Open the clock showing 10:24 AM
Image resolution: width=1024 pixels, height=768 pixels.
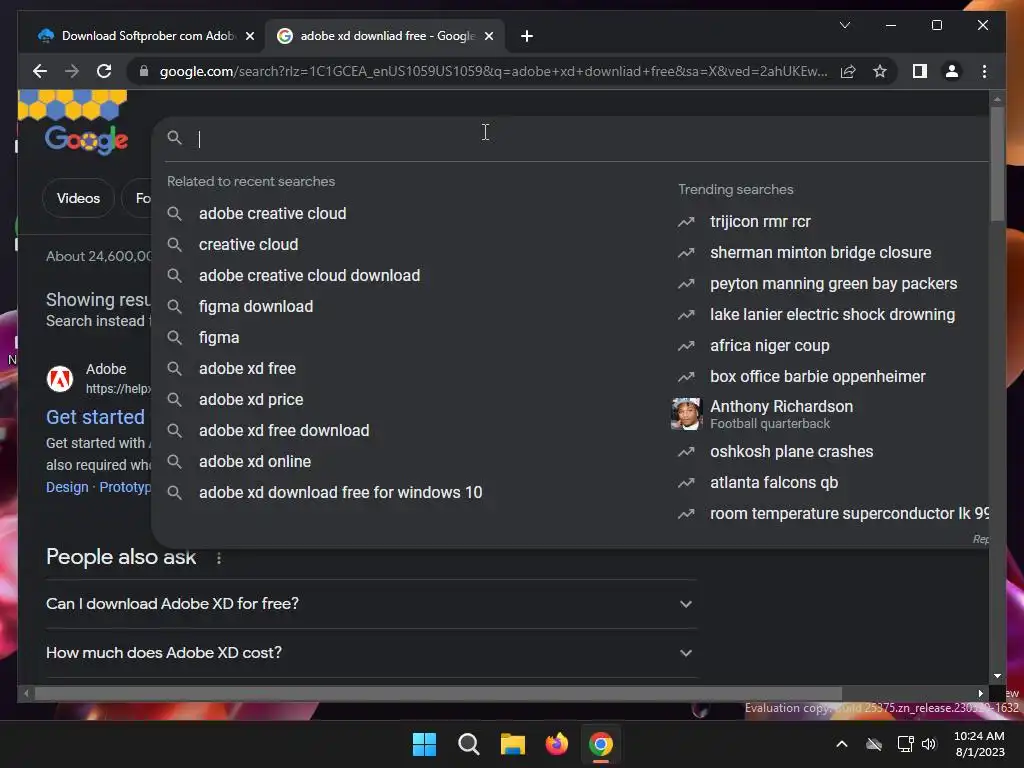tap(979, 744)
